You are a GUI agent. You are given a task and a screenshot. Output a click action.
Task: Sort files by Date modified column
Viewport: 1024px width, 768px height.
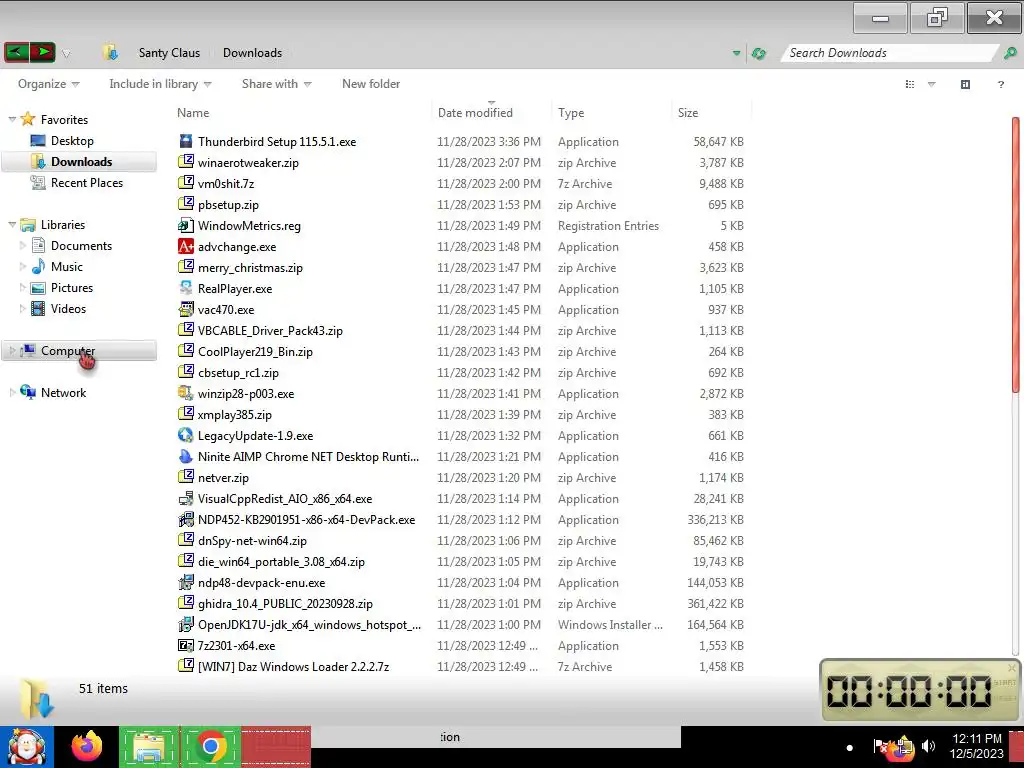point(491,112)
